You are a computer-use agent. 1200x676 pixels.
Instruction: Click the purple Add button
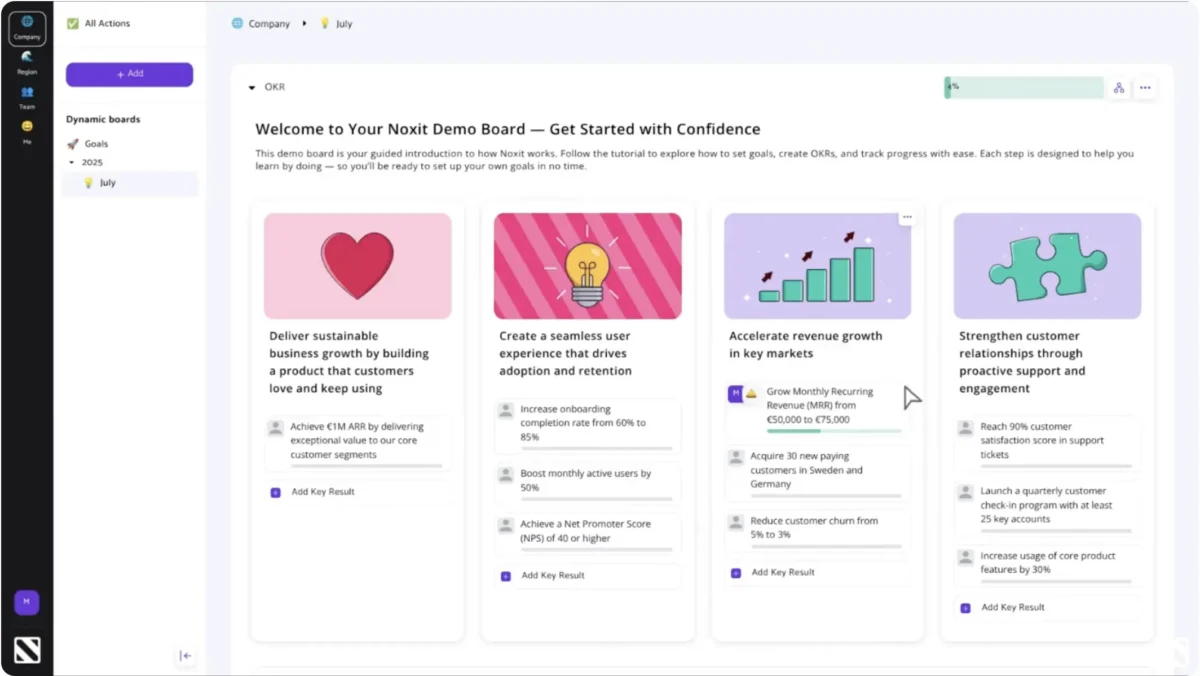point(129,74)
